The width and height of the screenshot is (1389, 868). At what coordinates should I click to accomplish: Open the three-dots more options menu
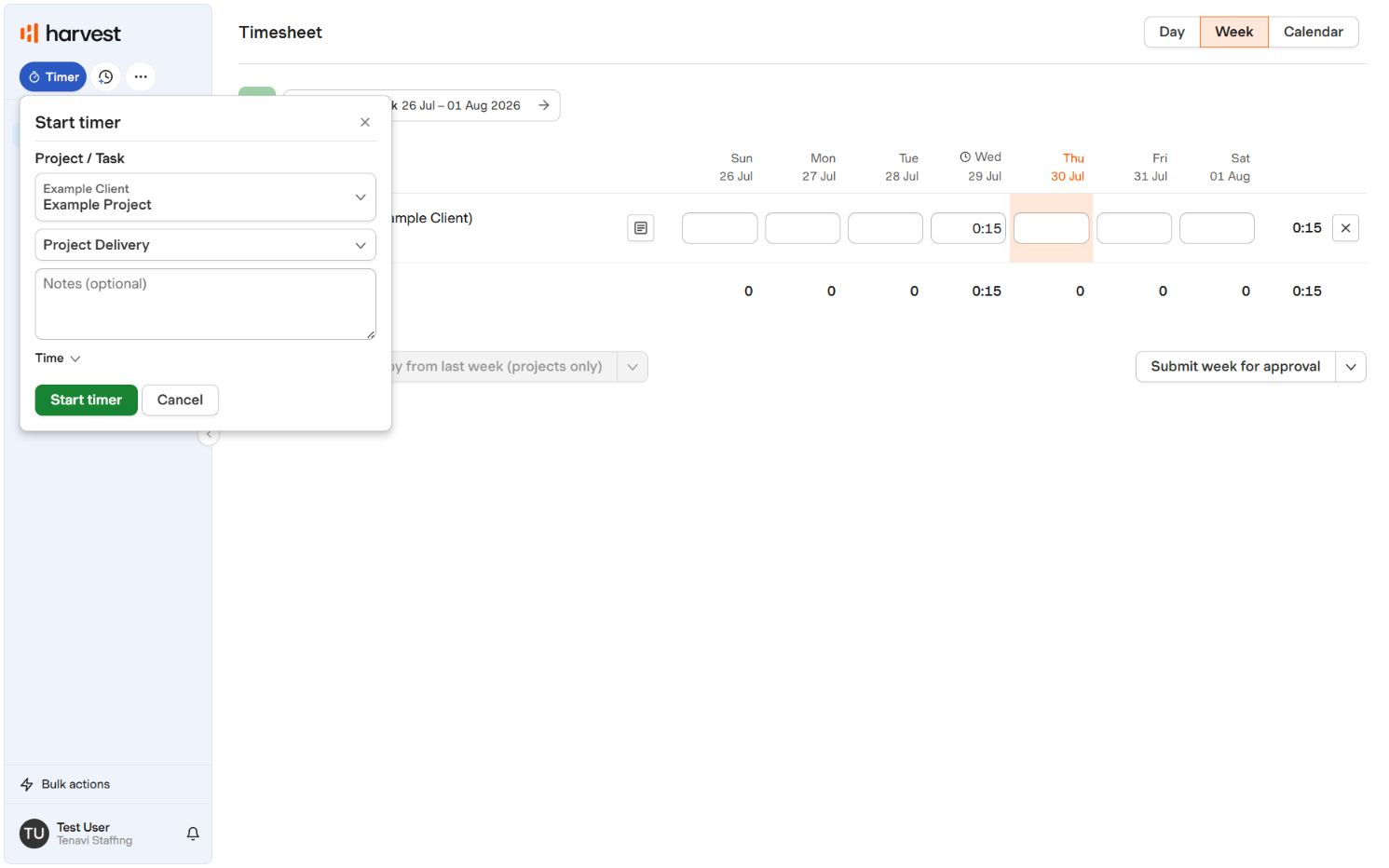click(141, 76)
